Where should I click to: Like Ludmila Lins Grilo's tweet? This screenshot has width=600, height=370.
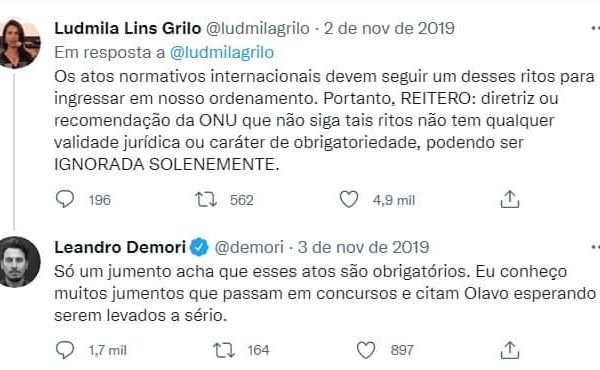pyautogui.click(x=349, y=199)
